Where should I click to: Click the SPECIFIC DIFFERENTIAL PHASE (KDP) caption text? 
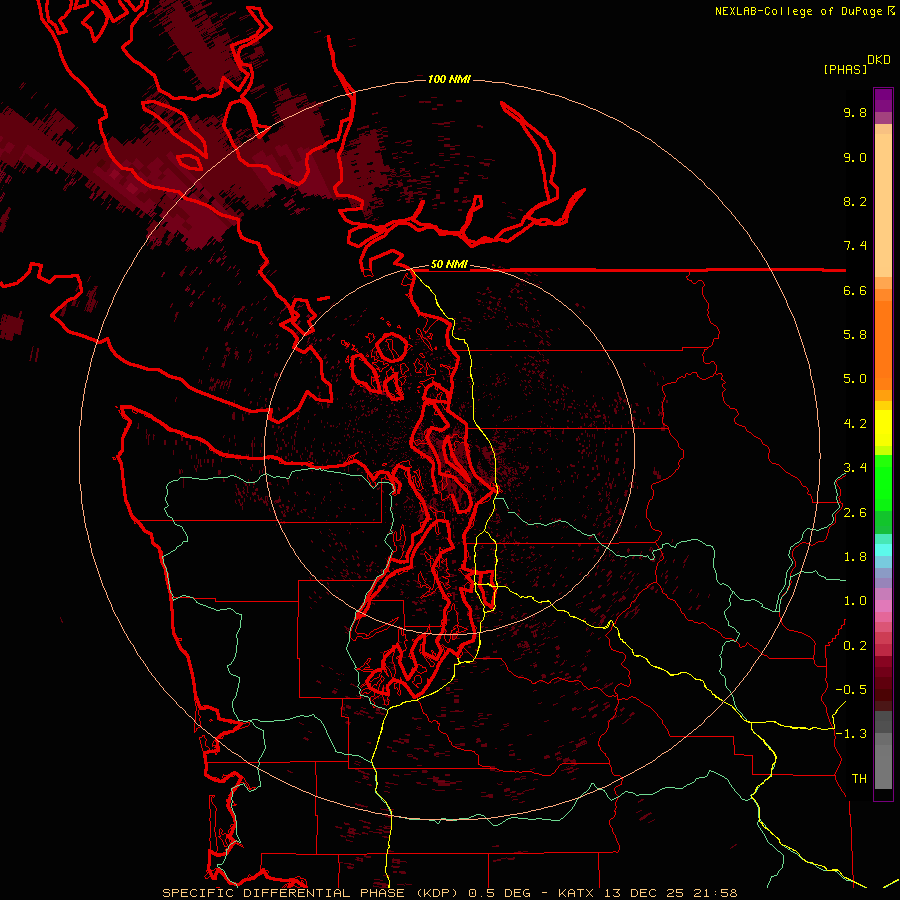coord(312,893)
